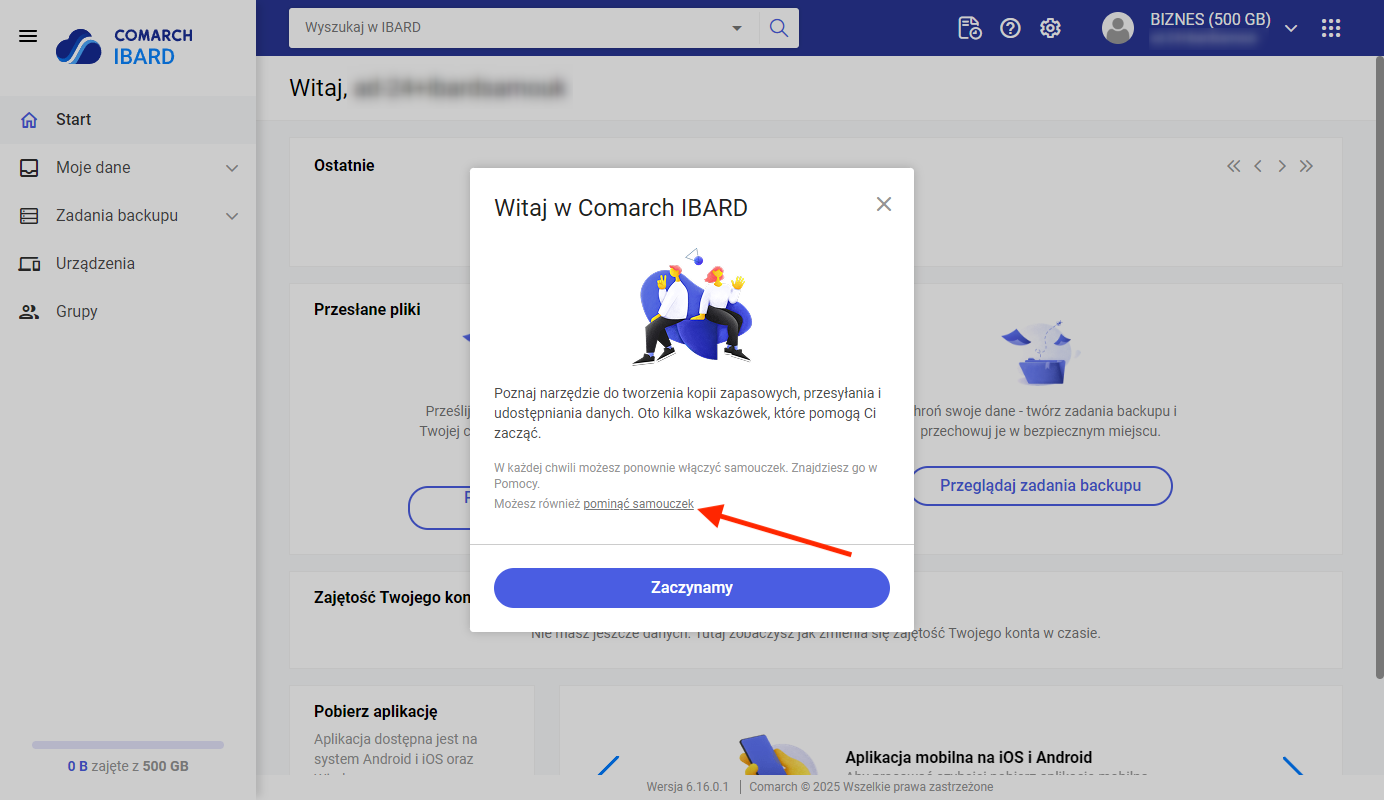Viewport: 1384px width, 800px height.
Task: Jump to last page in Ostatnie
Action: (1306, 166)
